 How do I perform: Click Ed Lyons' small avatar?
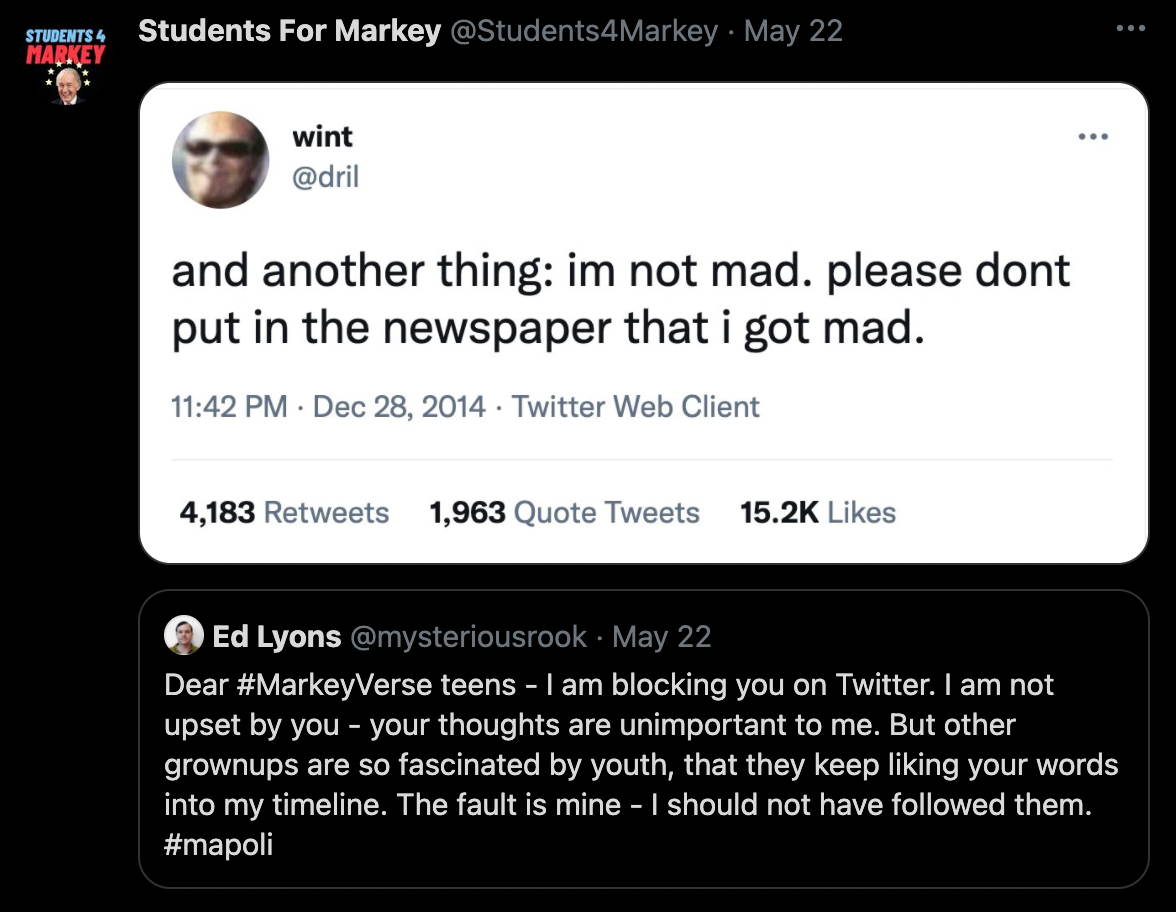[184, 637]
